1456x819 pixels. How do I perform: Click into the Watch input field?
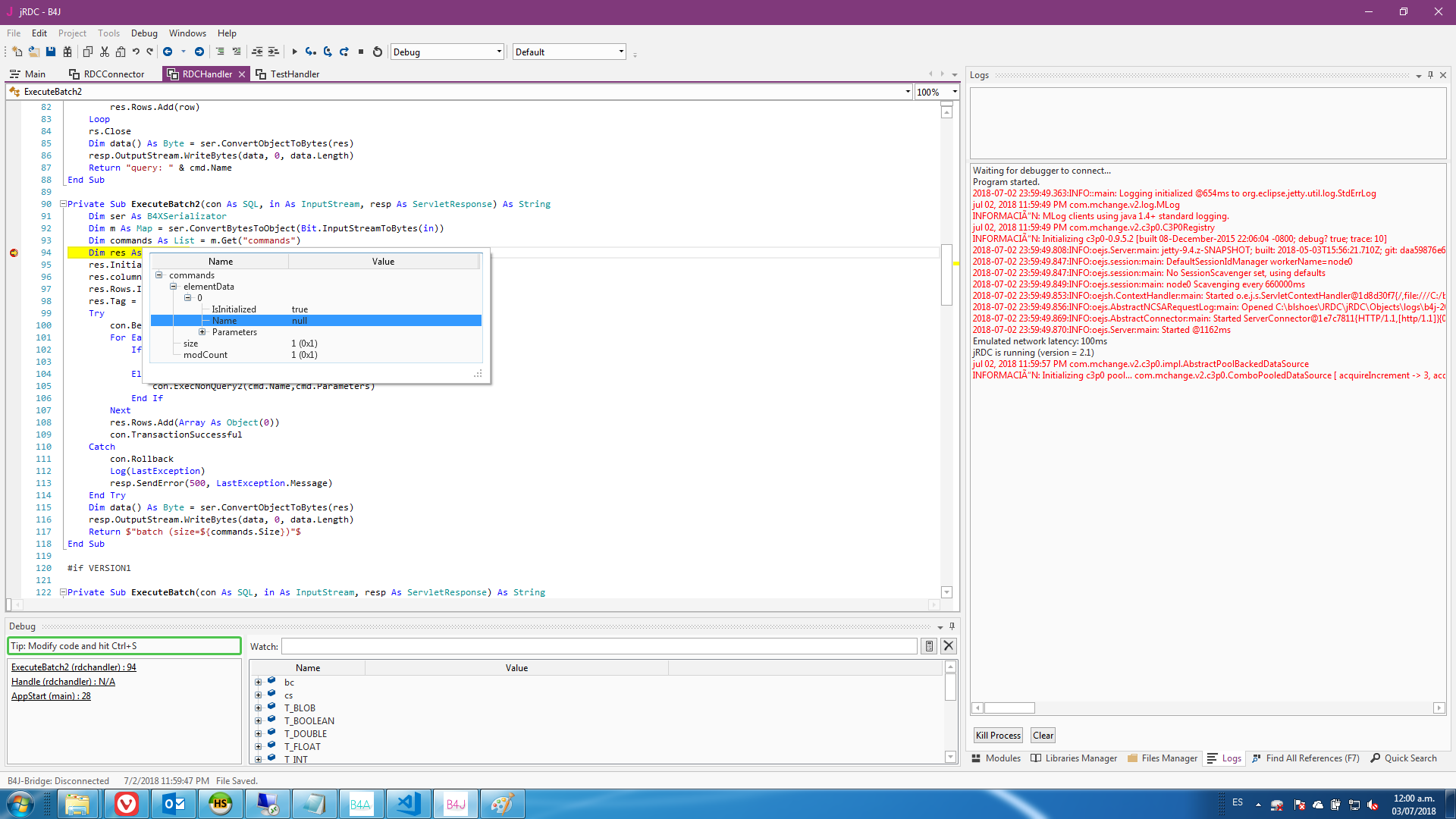point(599,646)
